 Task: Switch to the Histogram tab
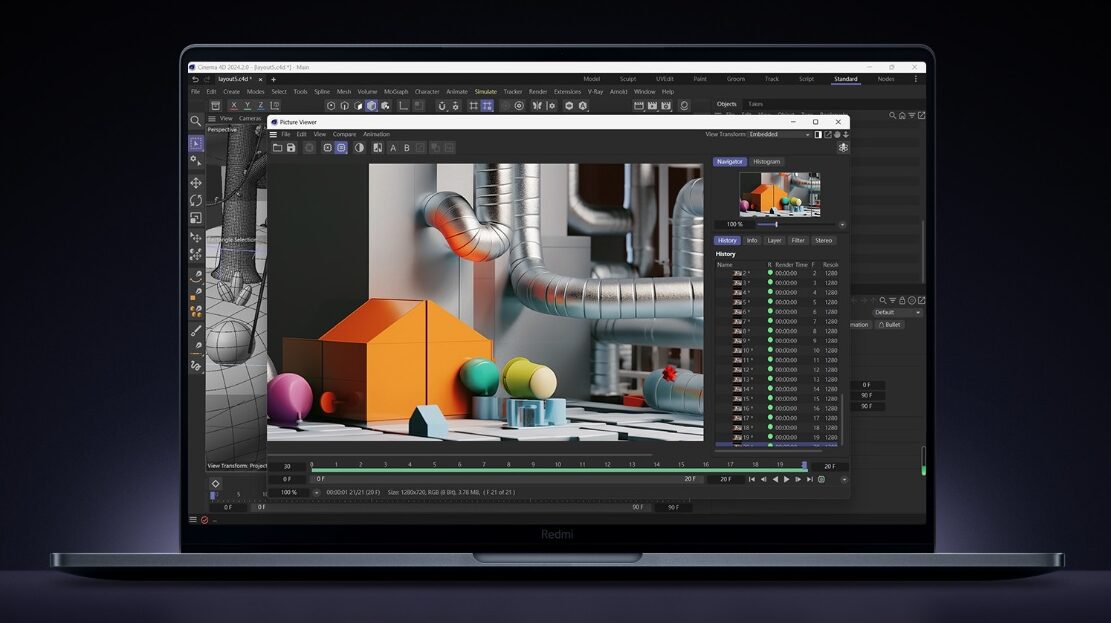[x=767, y=162]
